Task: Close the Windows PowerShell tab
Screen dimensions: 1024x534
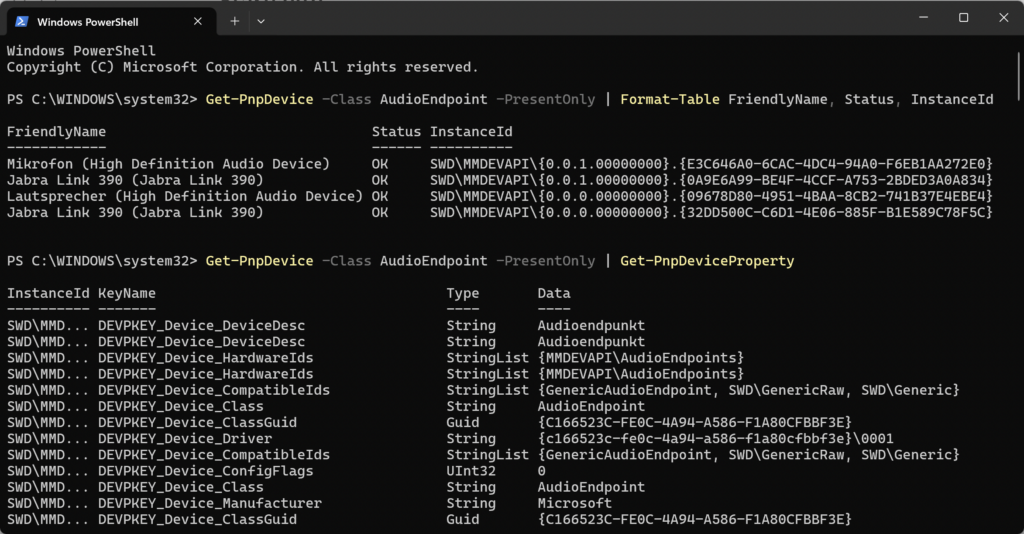Action: click(198, 22)
